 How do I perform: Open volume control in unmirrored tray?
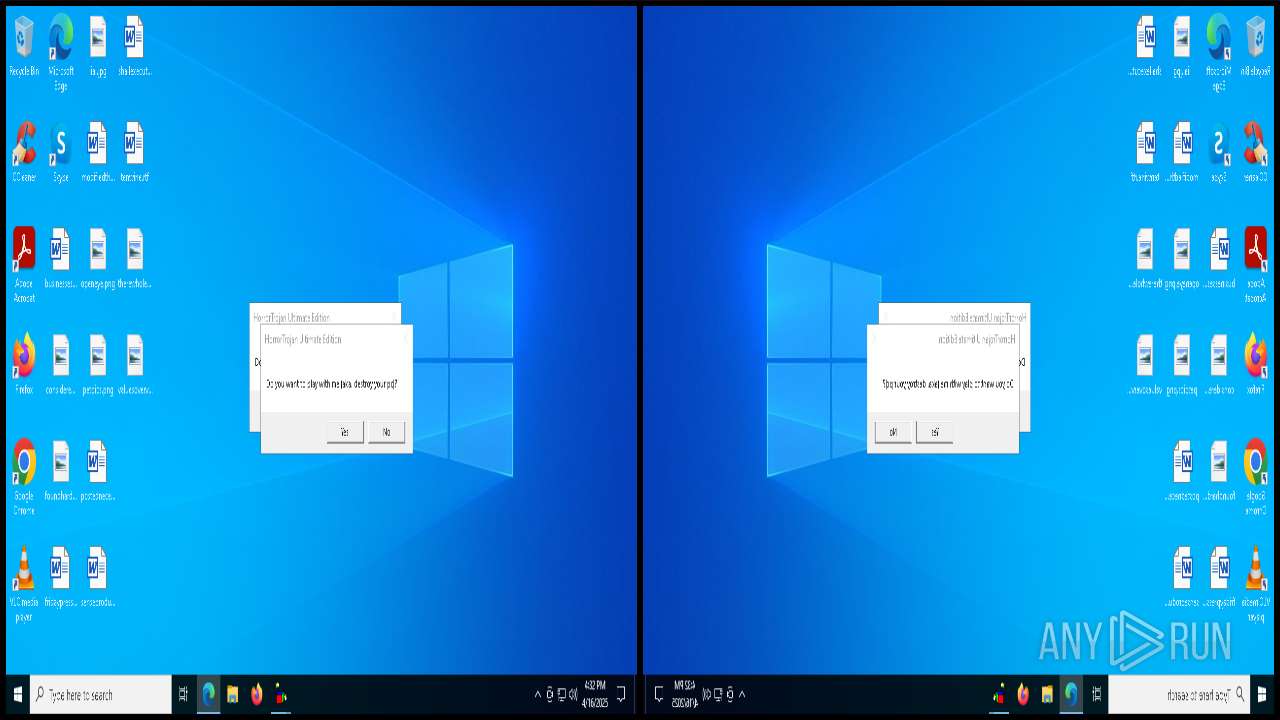[572, 694]
